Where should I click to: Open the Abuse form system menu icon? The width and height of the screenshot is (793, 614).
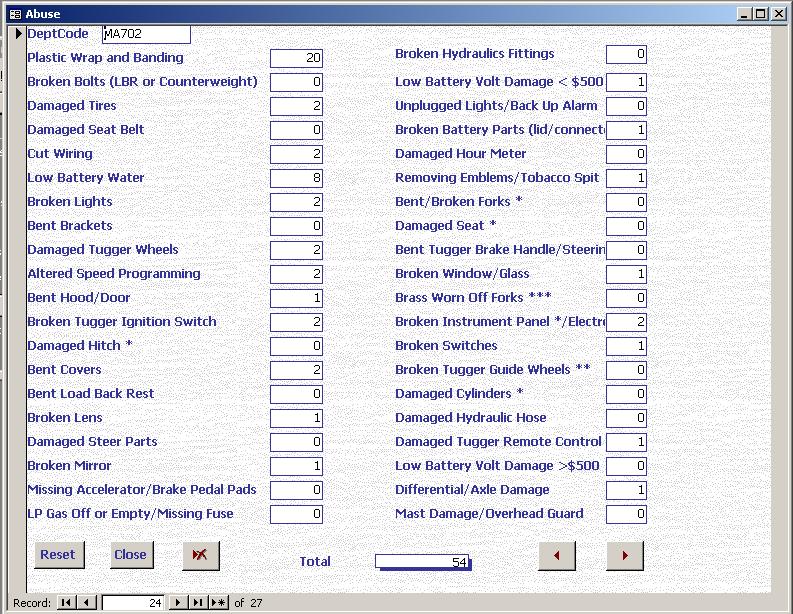click(x=15, y=14)
